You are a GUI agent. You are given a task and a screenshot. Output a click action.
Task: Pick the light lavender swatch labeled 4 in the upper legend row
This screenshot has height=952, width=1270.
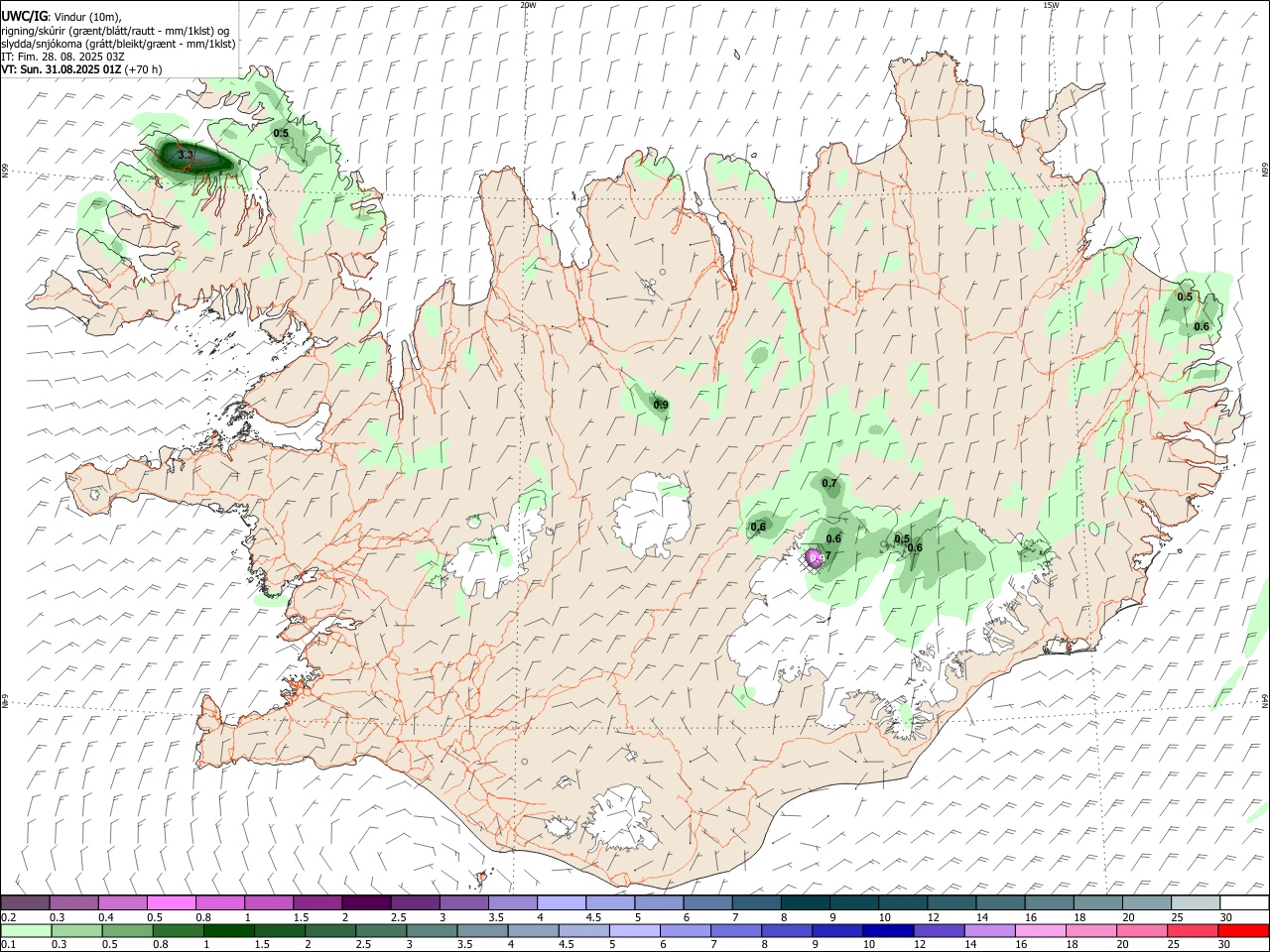coord(562,903)
